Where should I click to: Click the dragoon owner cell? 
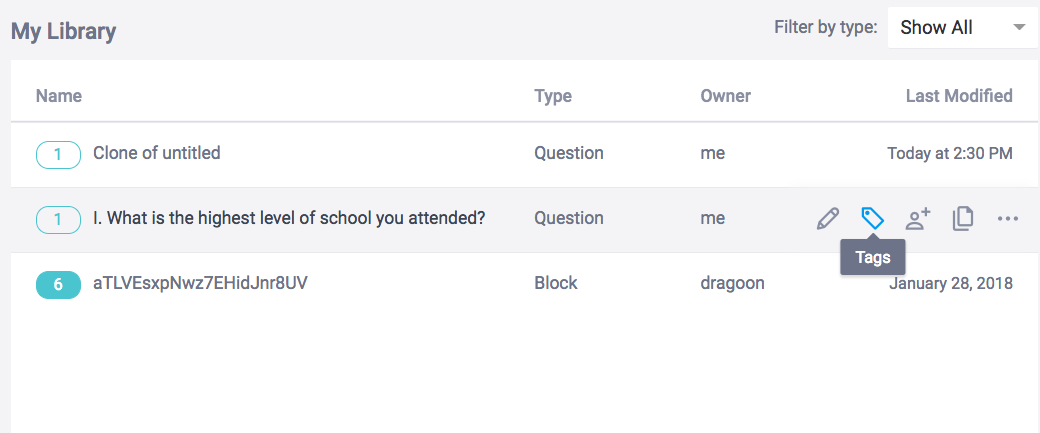(x=733, y=284)
